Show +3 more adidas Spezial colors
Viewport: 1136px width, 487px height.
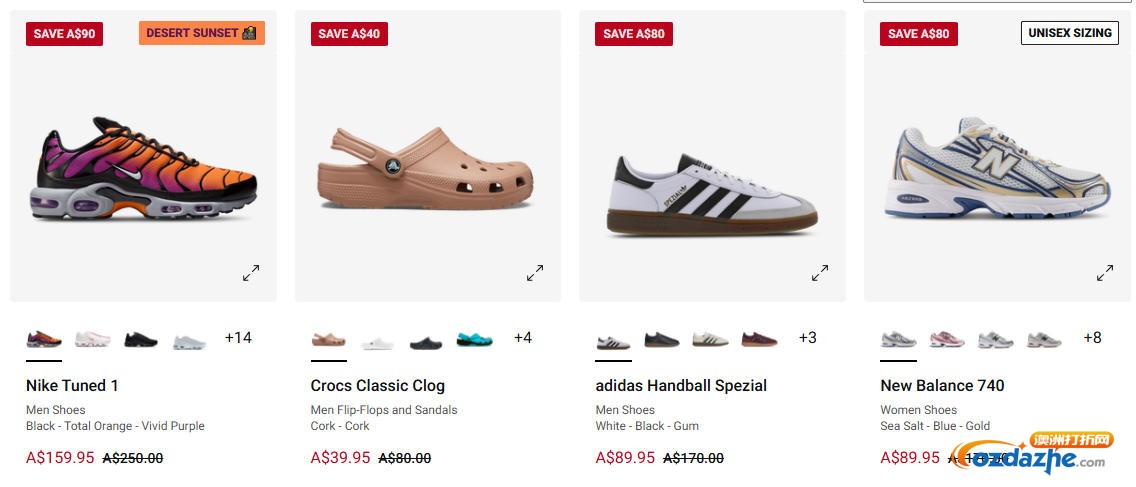(808, 338)
